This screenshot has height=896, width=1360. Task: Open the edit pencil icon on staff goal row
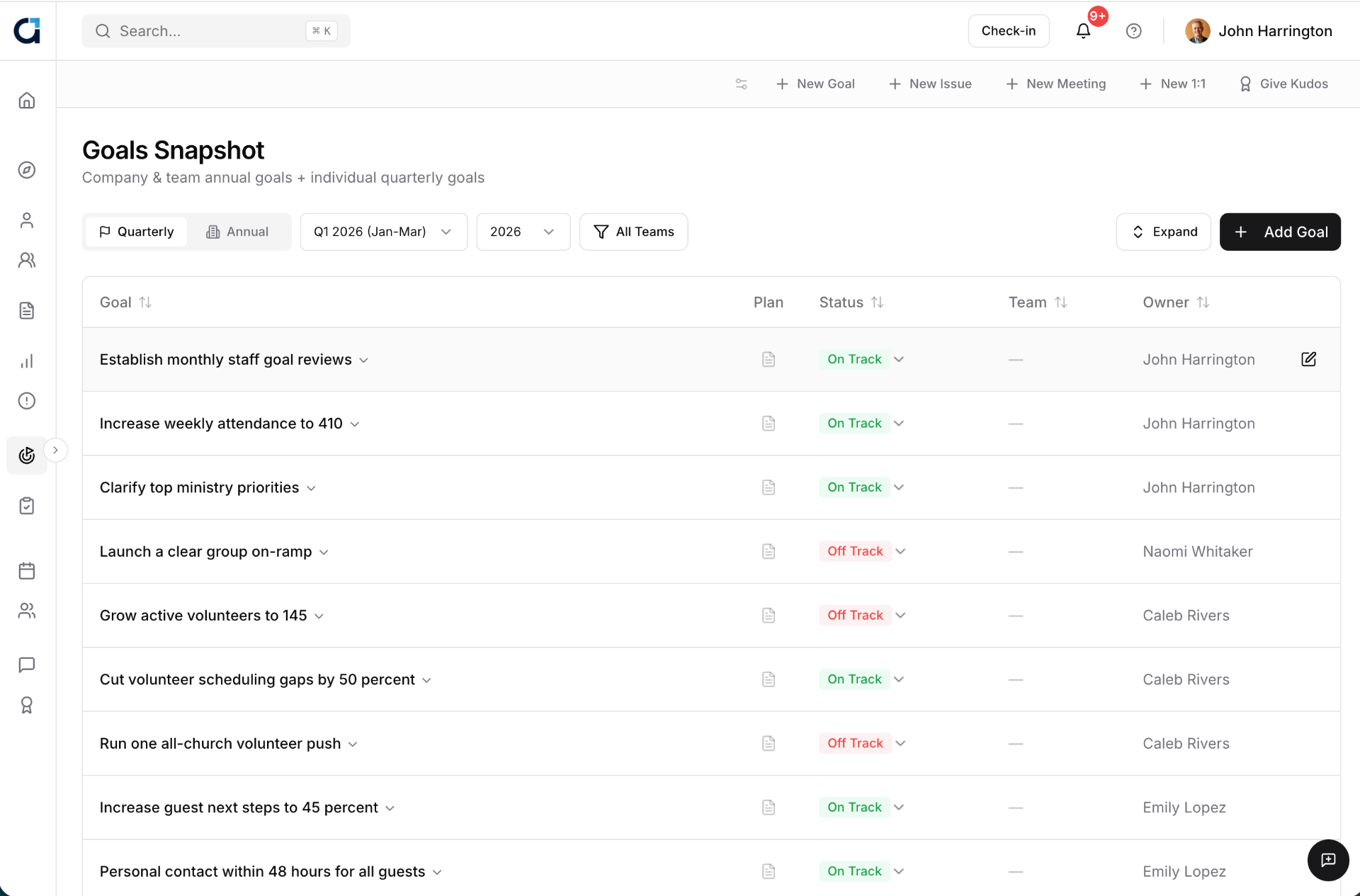click(1308, 359)
